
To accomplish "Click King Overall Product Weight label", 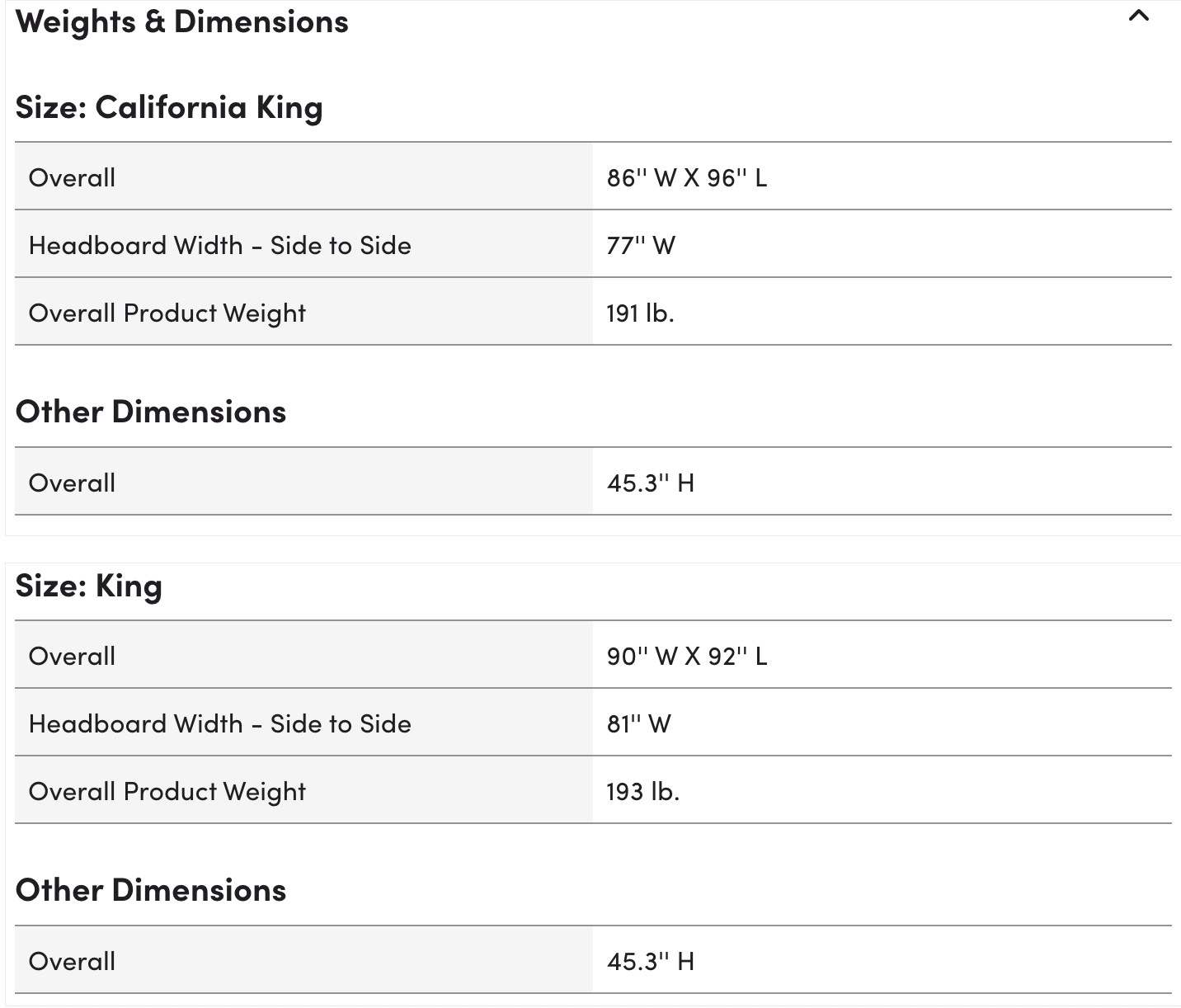I will click(167, 791).
